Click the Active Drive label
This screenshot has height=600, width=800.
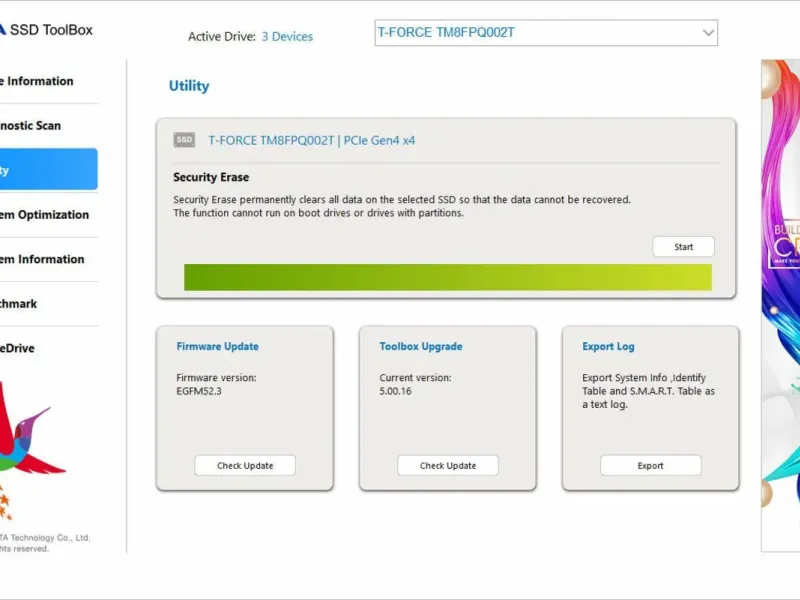coord(221,37)
